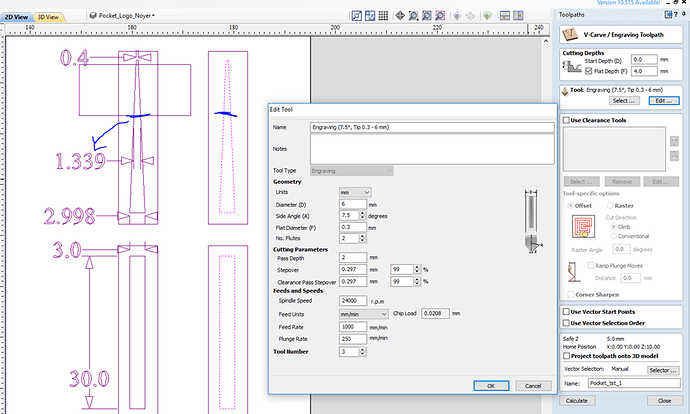This screenshot has width=690, height=414.
Task: Click the layer icon beside Pocket_Logo_Noyer
Action: pos(93,15)
